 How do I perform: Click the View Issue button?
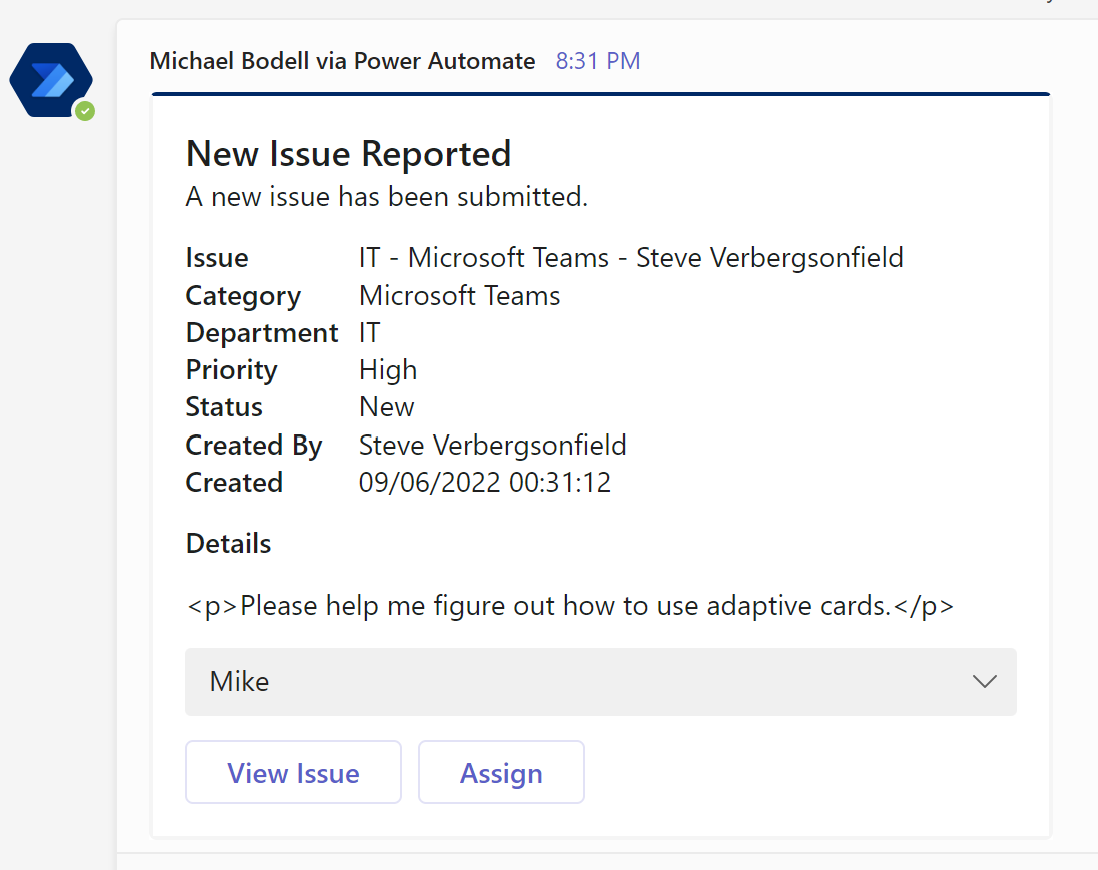tap(293, 773)
